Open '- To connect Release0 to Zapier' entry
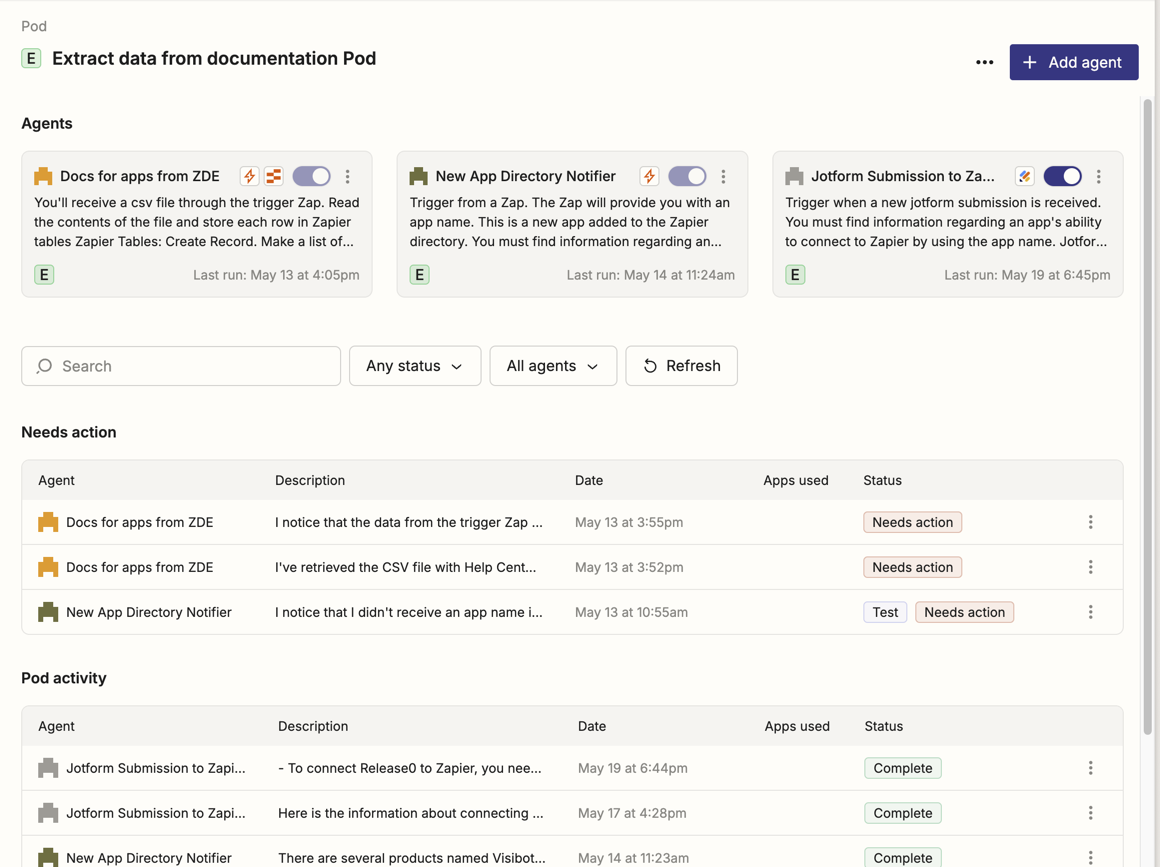 (410, 769)
